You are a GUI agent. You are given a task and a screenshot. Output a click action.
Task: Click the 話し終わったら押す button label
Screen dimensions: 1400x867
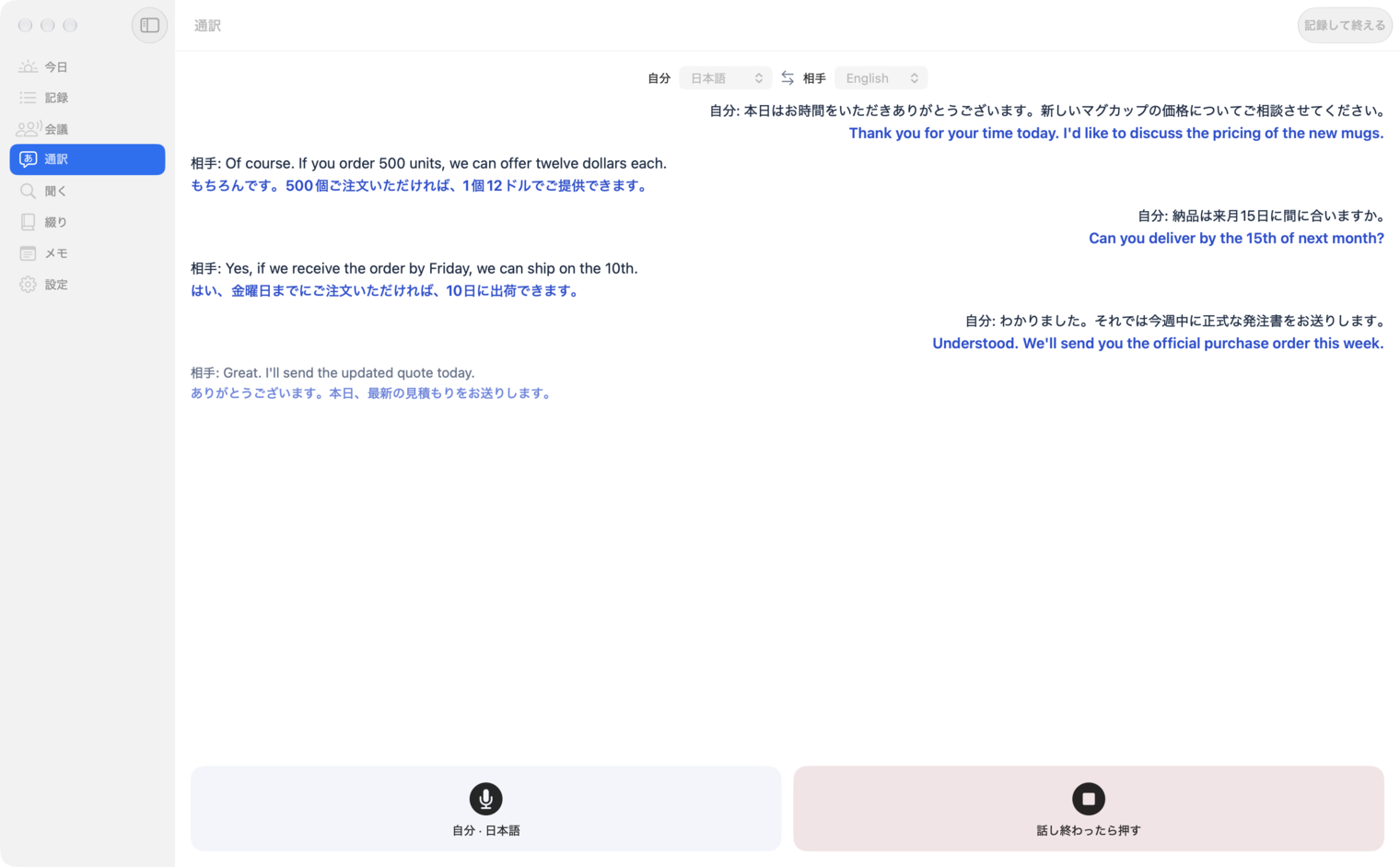click(1089, 830)
